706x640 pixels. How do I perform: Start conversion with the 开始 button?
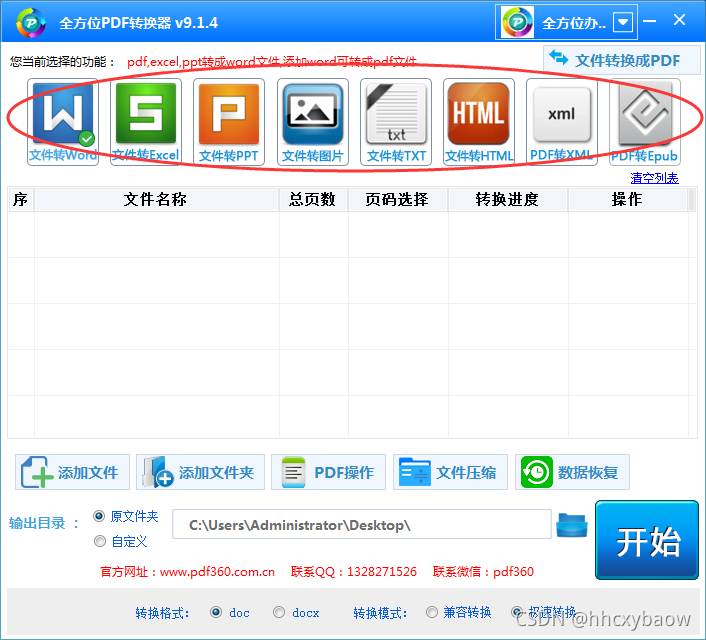(x=647, y=540)
